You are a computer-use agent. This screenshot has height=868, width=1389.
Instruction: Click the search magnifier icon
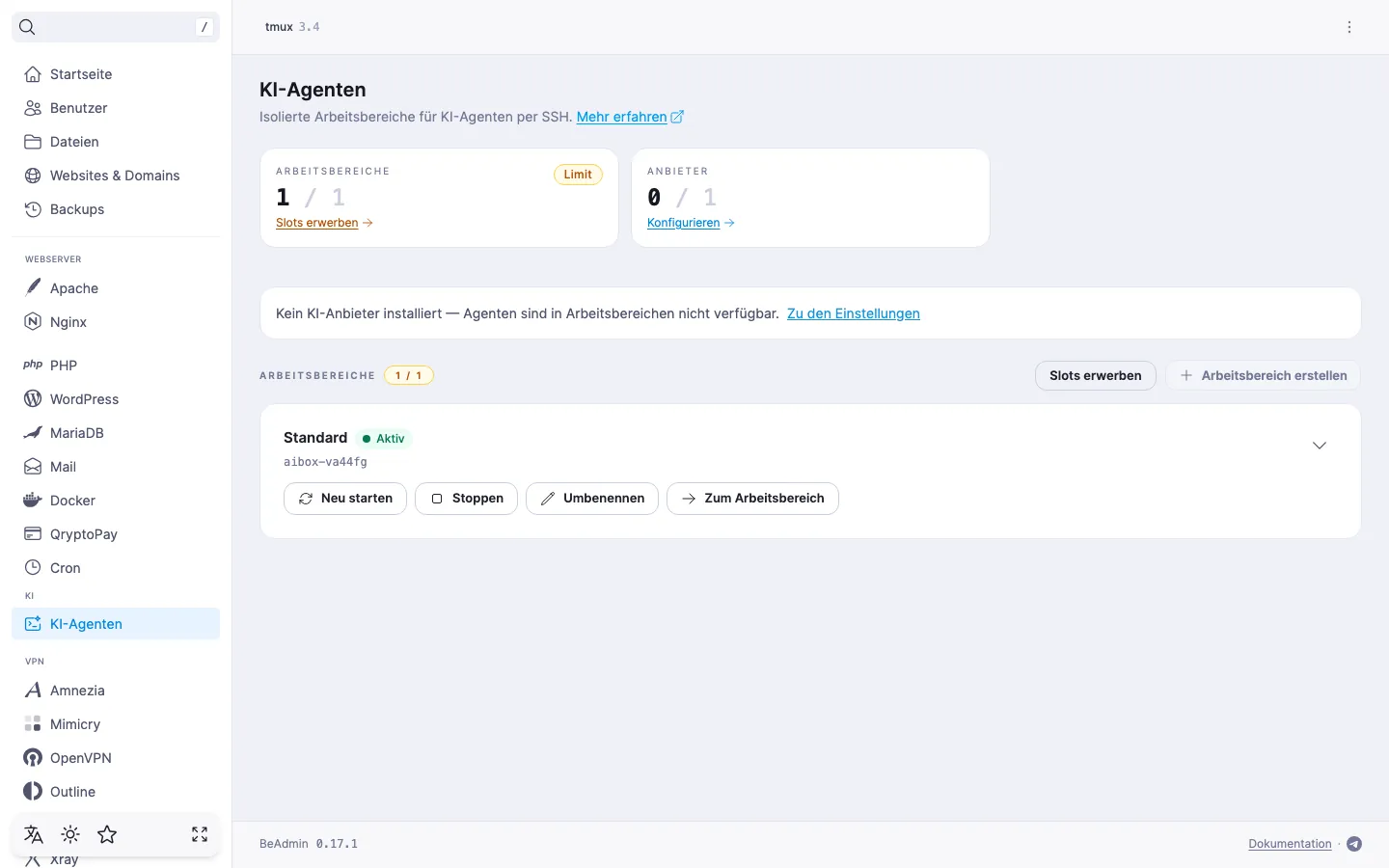click(27, 27)
